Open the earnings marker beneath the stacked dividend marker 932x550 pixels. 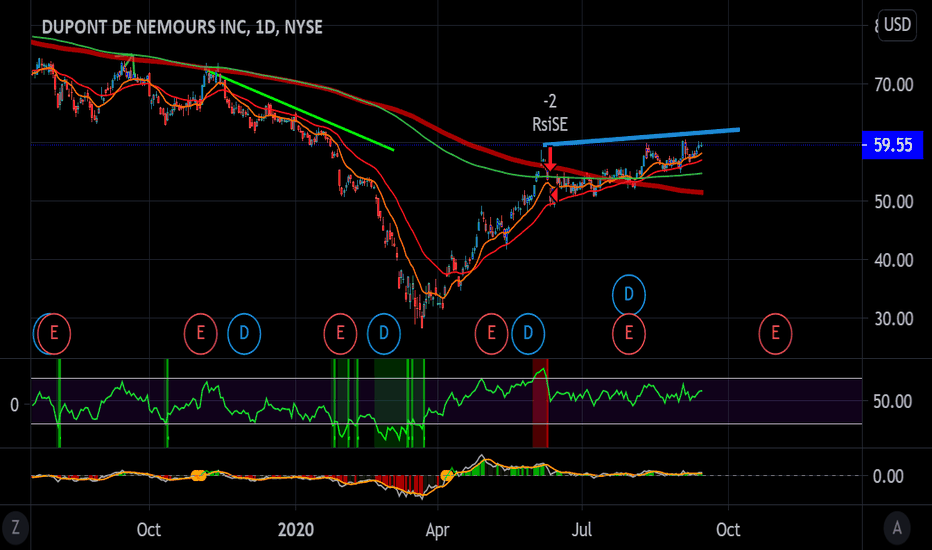[x=629, y=333]
